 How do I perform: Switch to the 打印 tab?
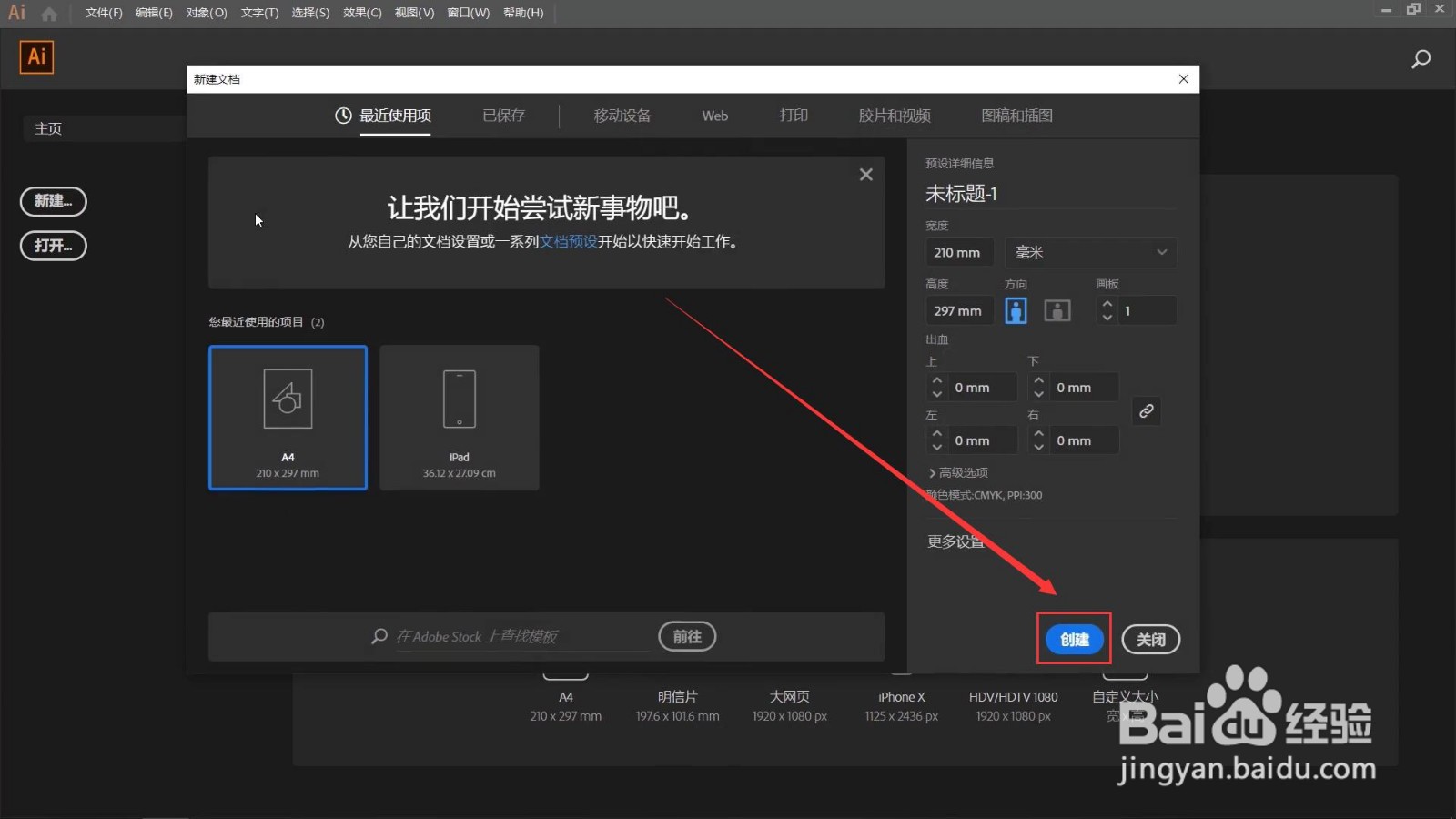click(x=793, y=116)
